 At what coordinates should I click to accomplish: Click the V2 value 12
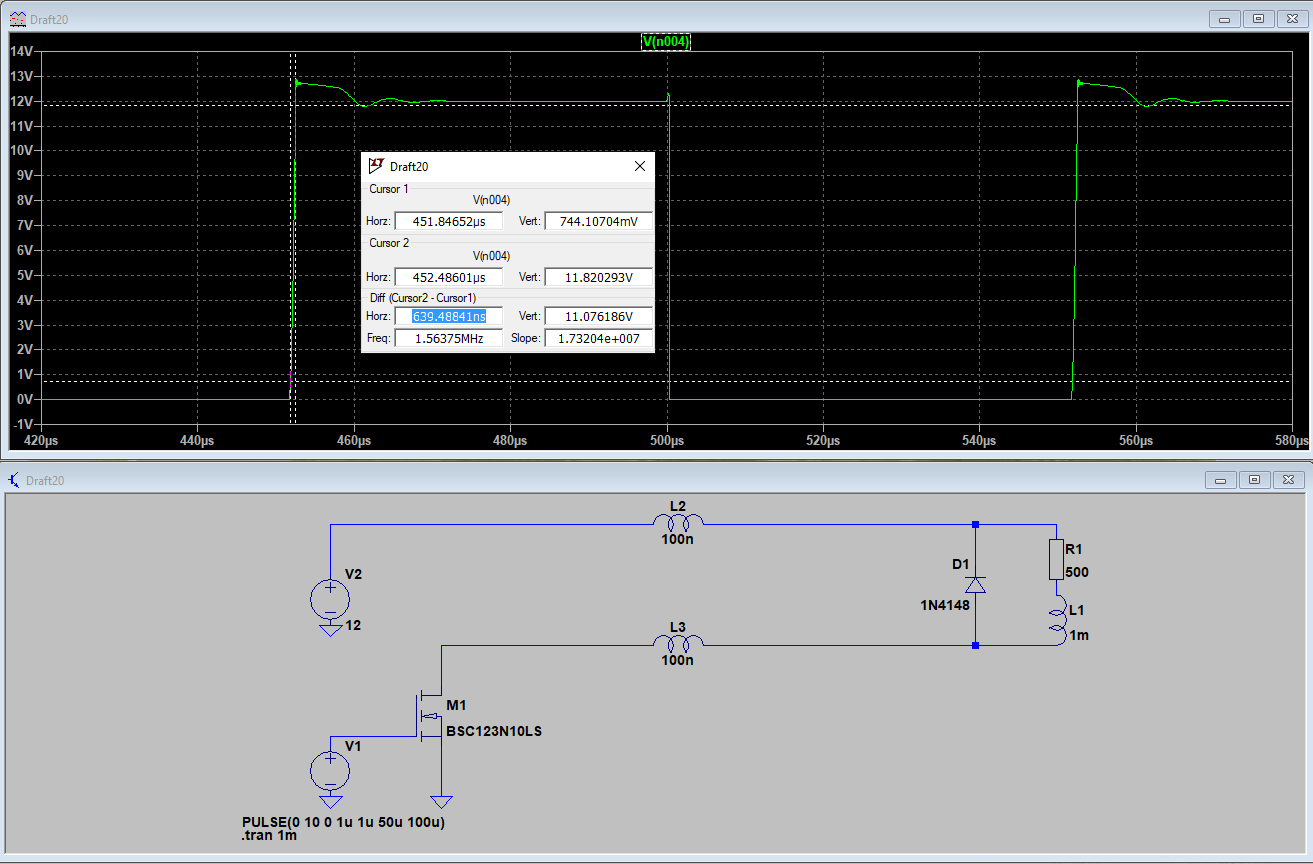(353, 625)
